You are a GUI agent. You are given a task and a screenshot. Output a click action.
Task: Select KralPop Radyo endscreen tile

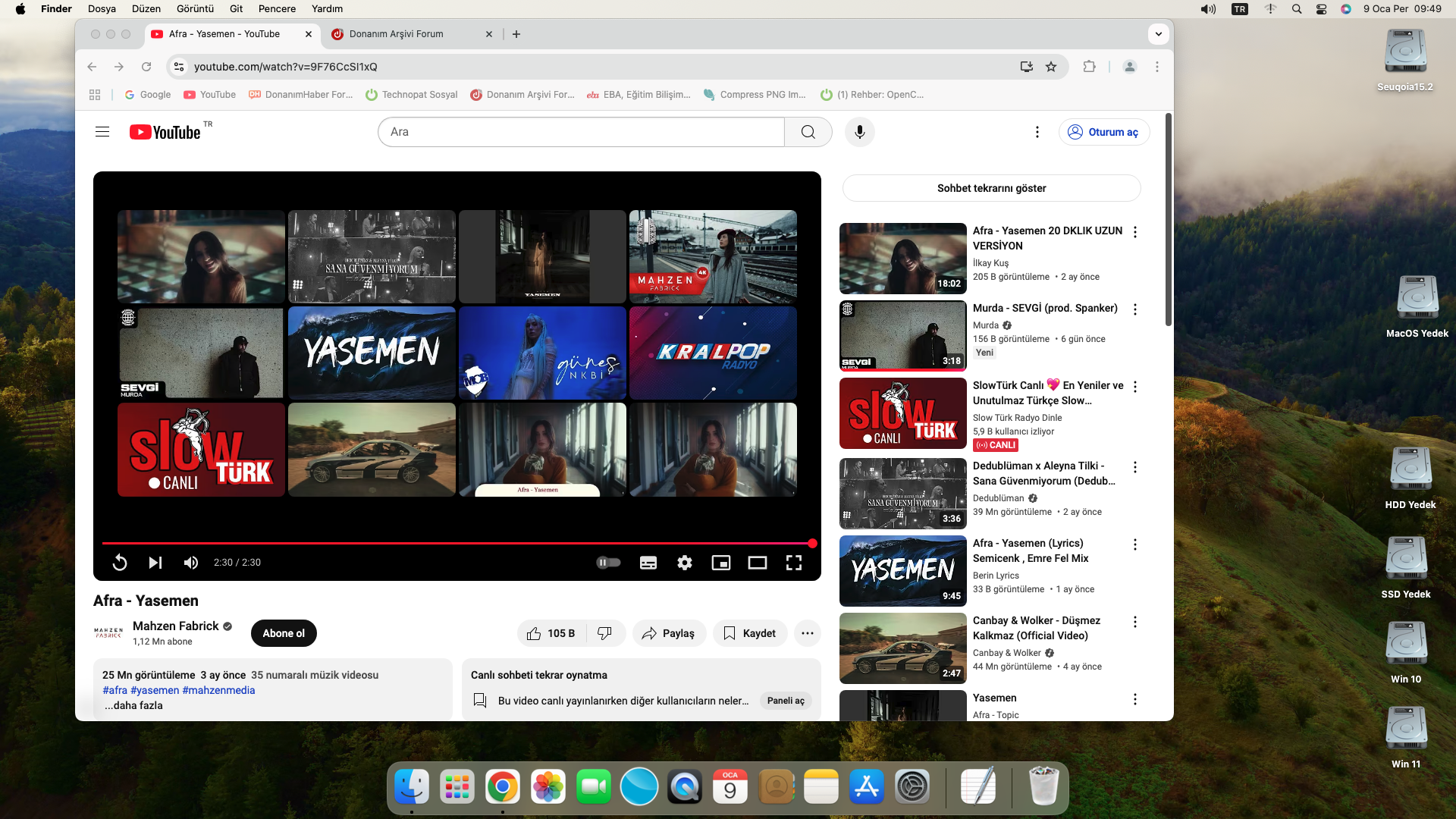713,353
